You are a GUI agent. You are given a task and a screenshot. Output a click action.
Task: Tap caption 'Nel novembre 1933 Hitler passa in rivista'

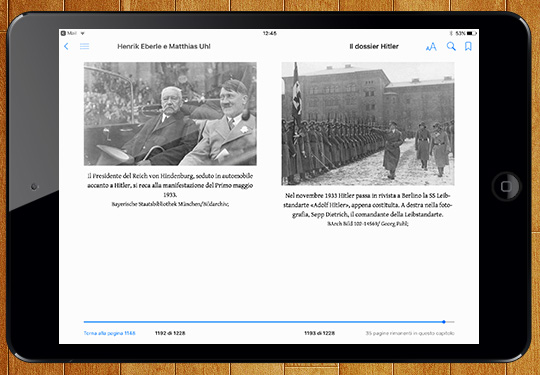(x=349, y=196)
